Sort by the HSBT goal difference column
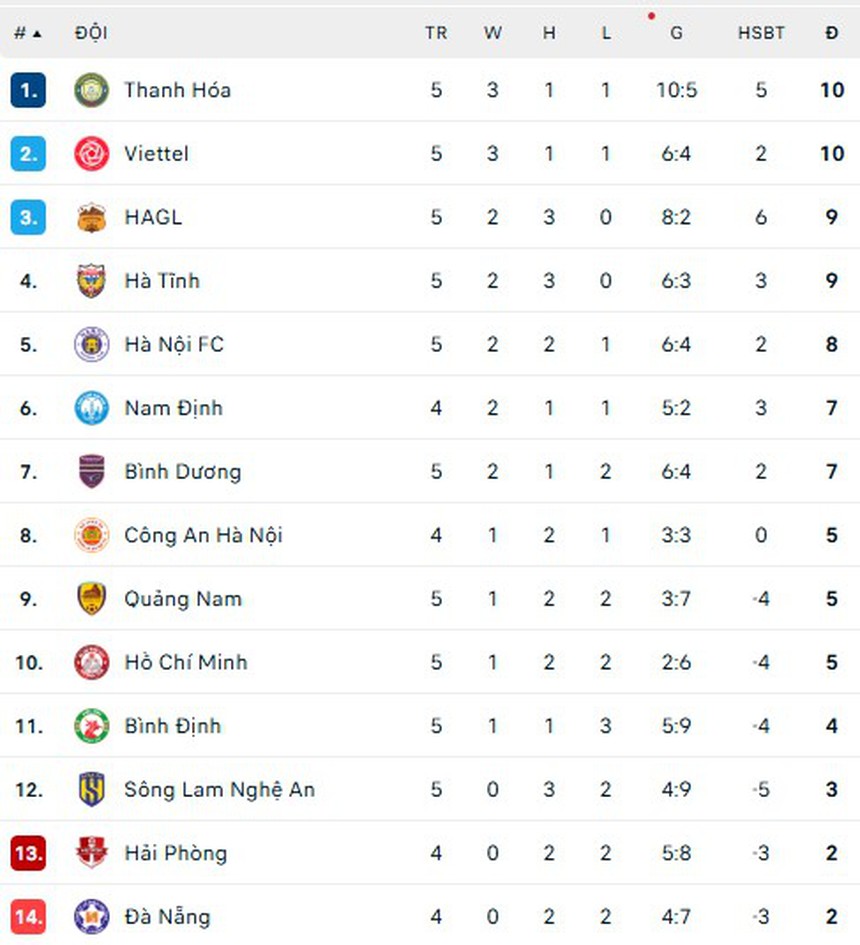Viewport: 860px width, 945px height. (x=761, y=32)
